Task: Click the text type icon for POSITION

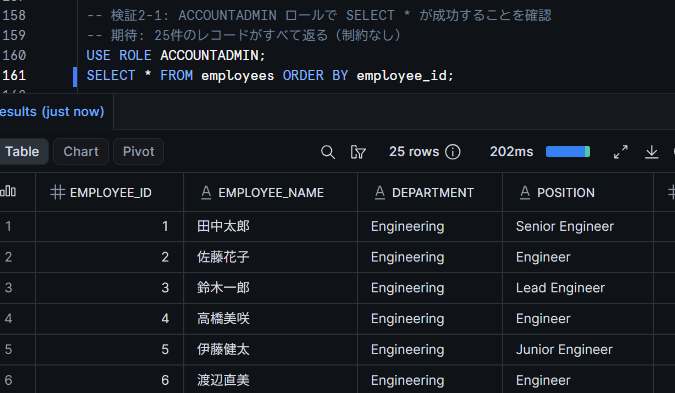Action: (525, 192)
